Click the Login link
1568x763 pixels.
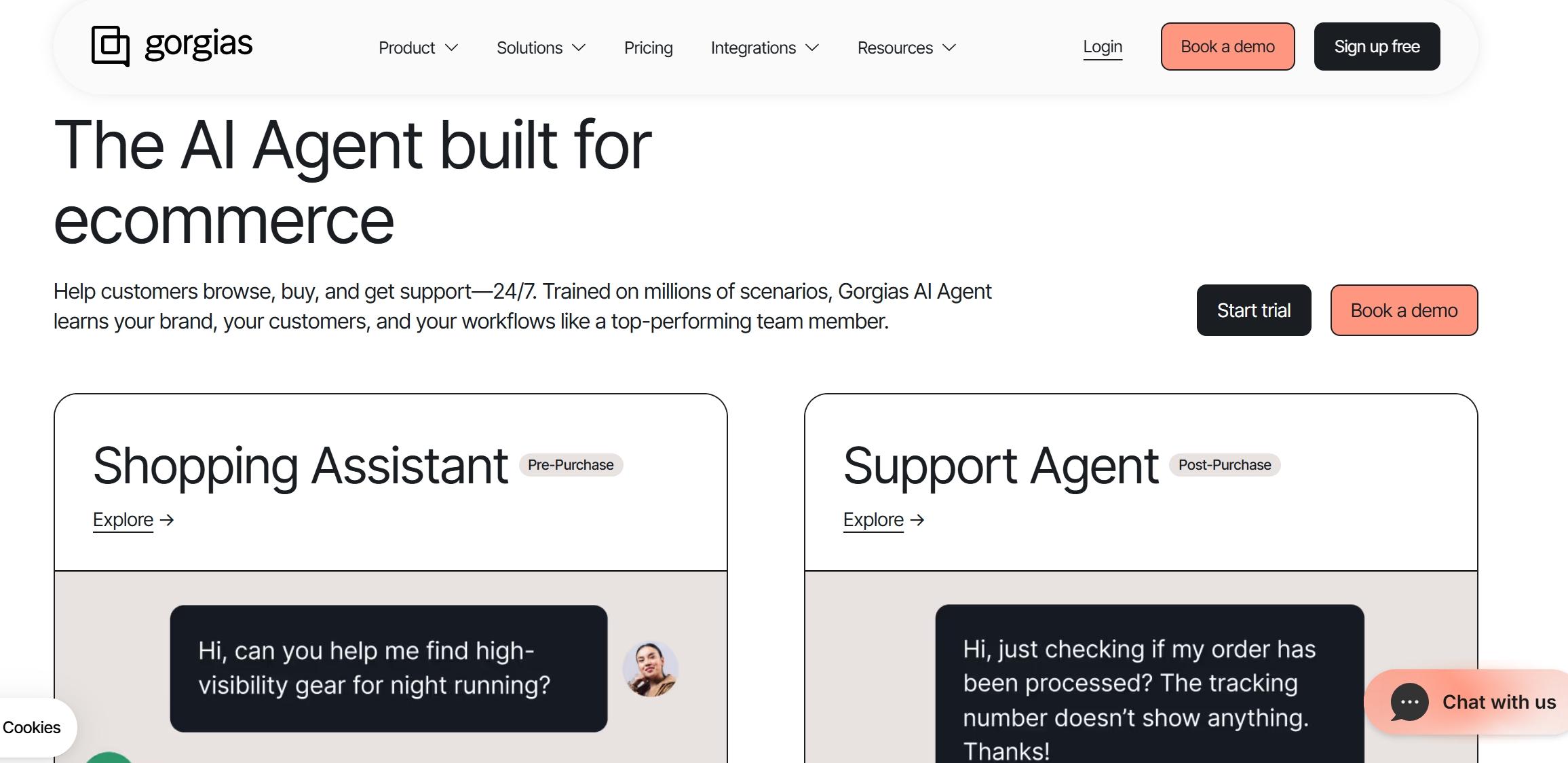pos(1103,47)
